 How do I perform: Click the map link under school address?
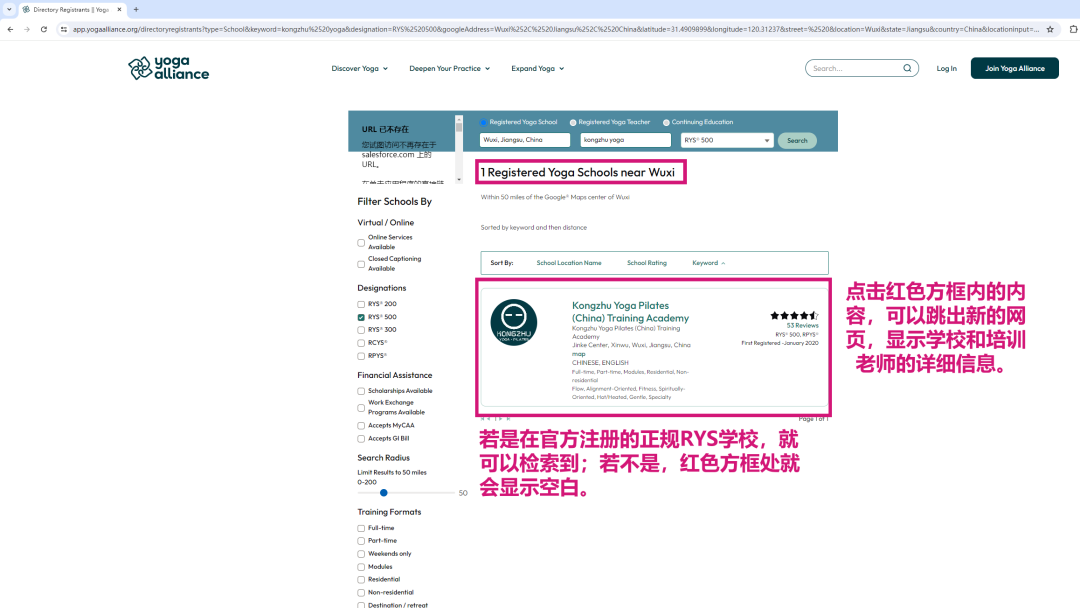point(579,354)
